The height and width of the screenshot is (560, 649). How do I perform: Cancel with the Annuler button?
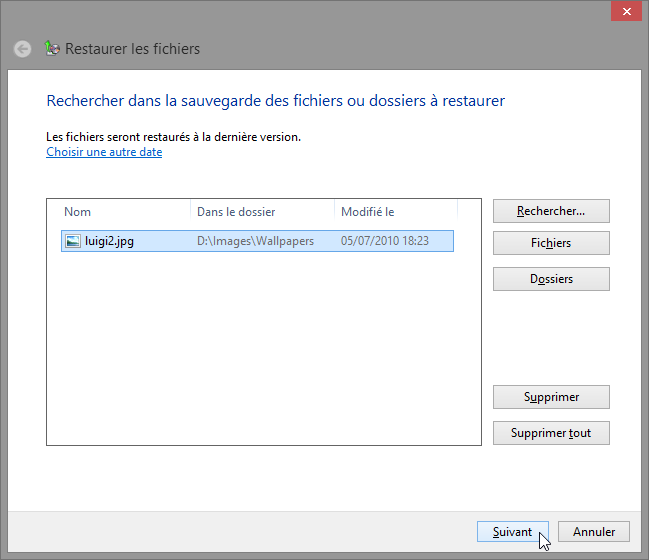[x=594, y=531]
